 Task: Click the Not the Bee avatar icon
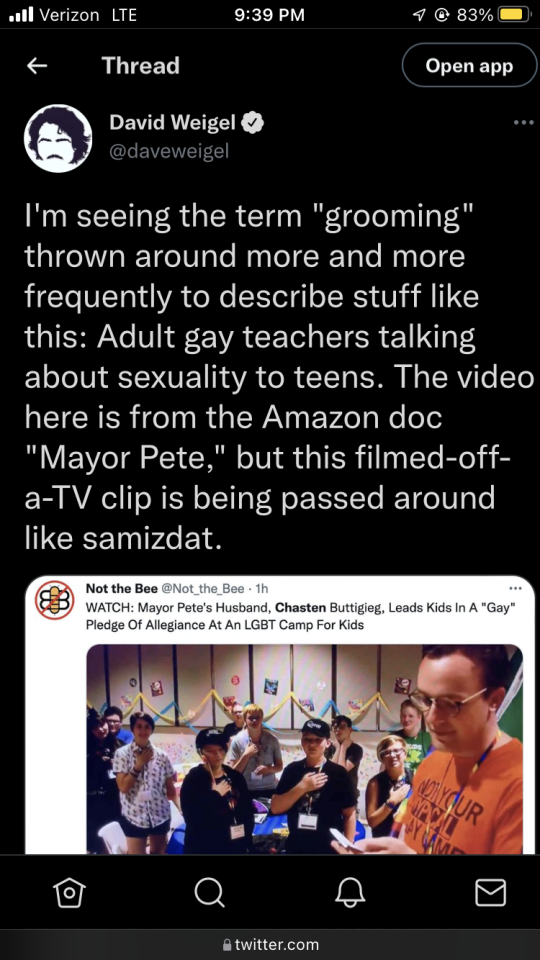click(54, 600)
